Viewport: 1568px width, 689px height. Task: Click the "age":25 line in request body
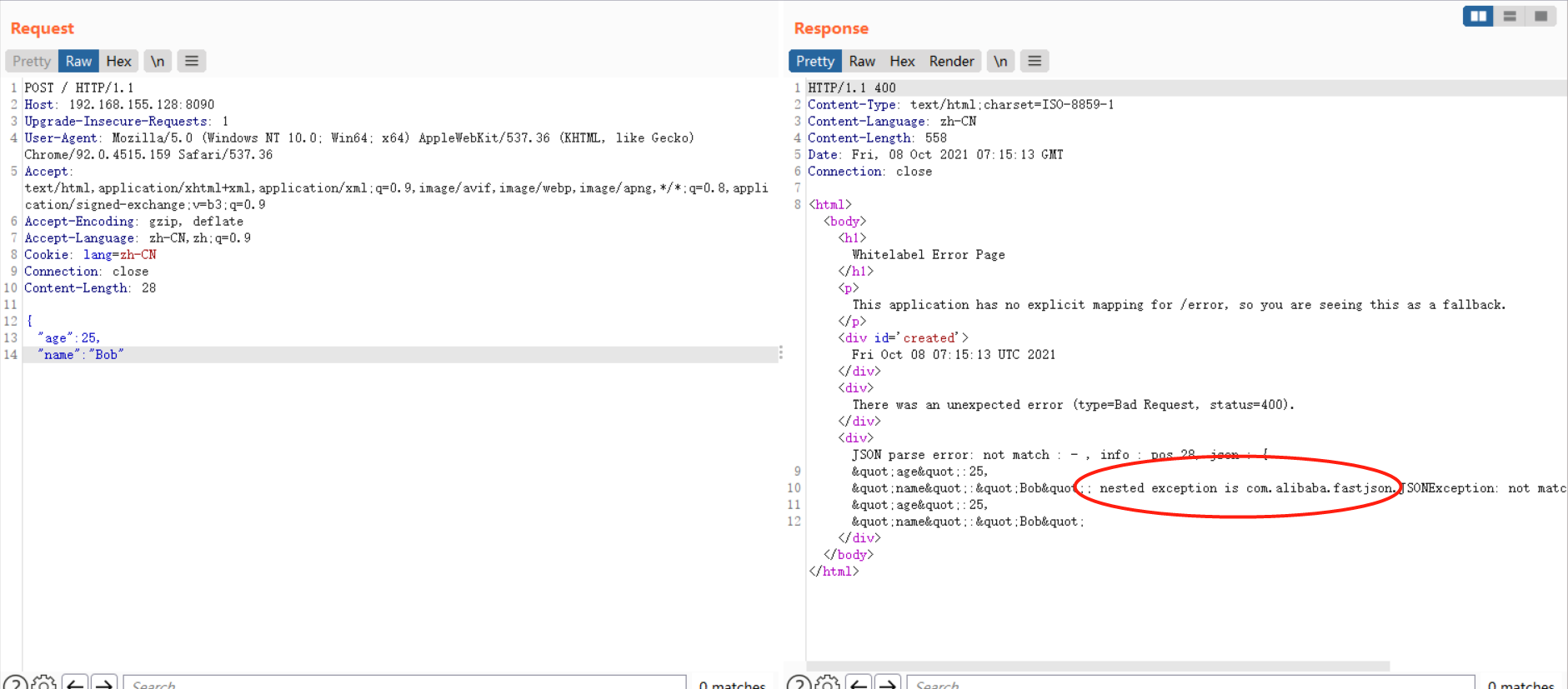click(69, 338)
